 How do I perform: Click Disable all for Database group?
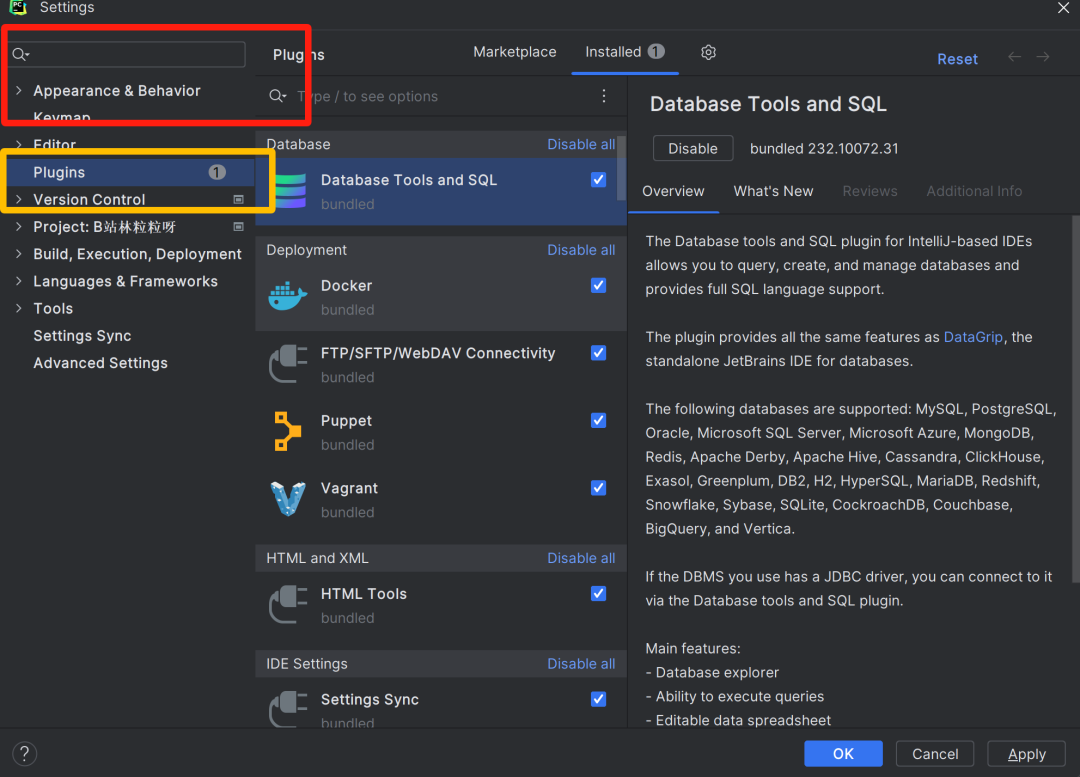click(581, 144)
